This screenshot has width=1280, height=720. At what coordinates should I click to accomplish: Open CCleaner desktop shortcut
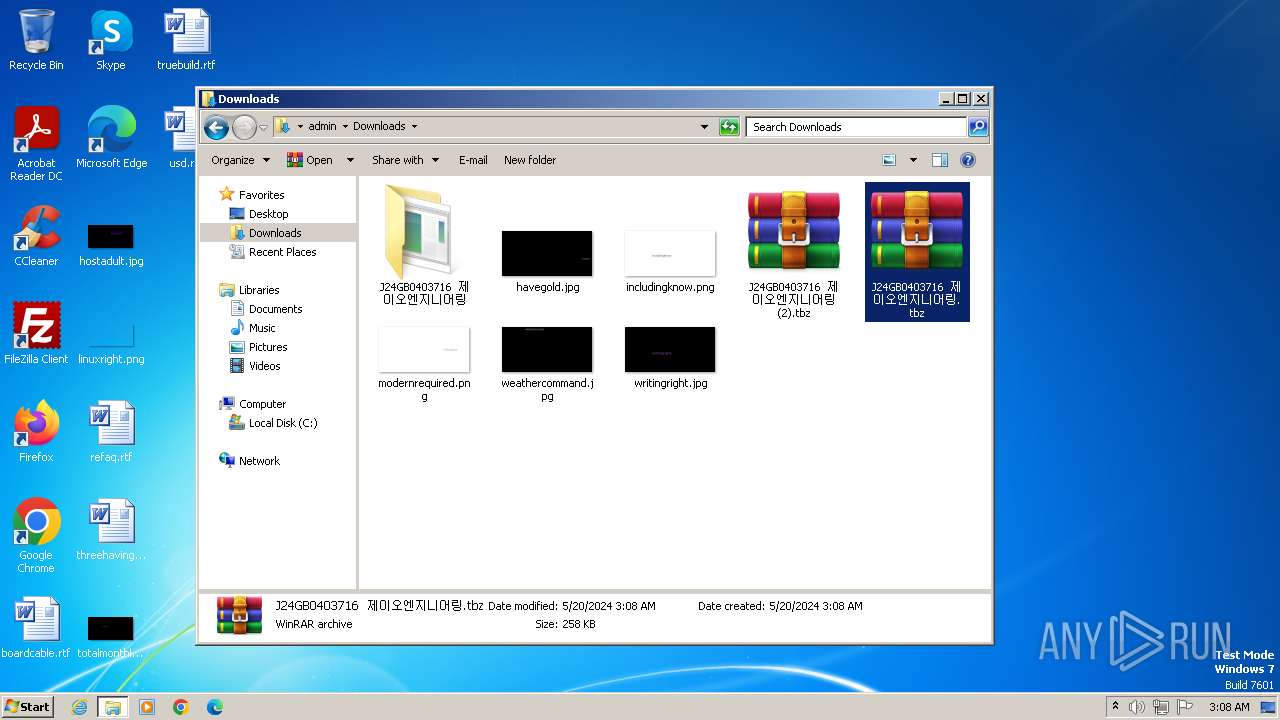36,235
